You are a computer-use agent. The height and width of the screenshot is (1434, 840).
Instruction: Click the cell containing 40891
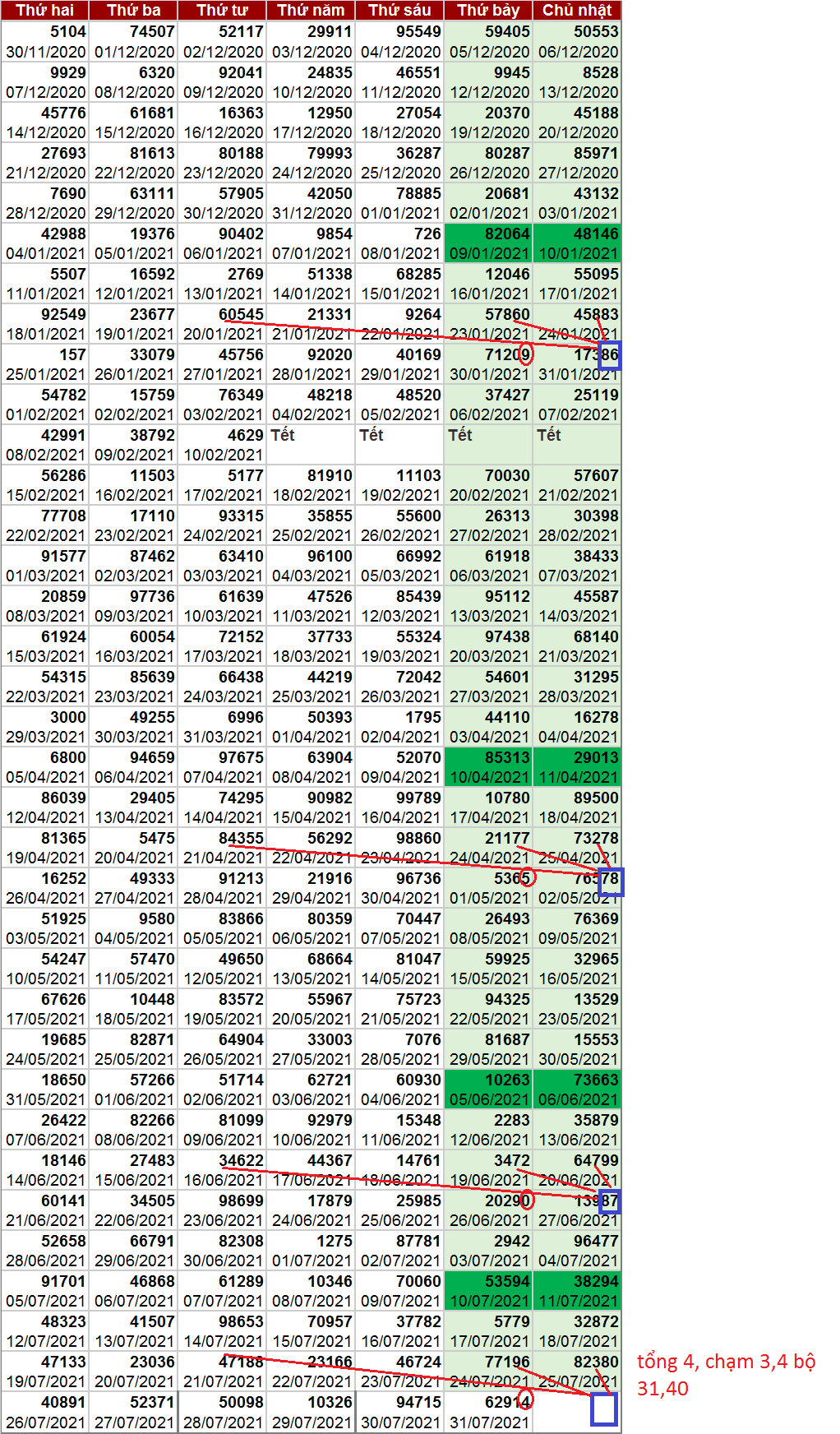[45, 1402]
